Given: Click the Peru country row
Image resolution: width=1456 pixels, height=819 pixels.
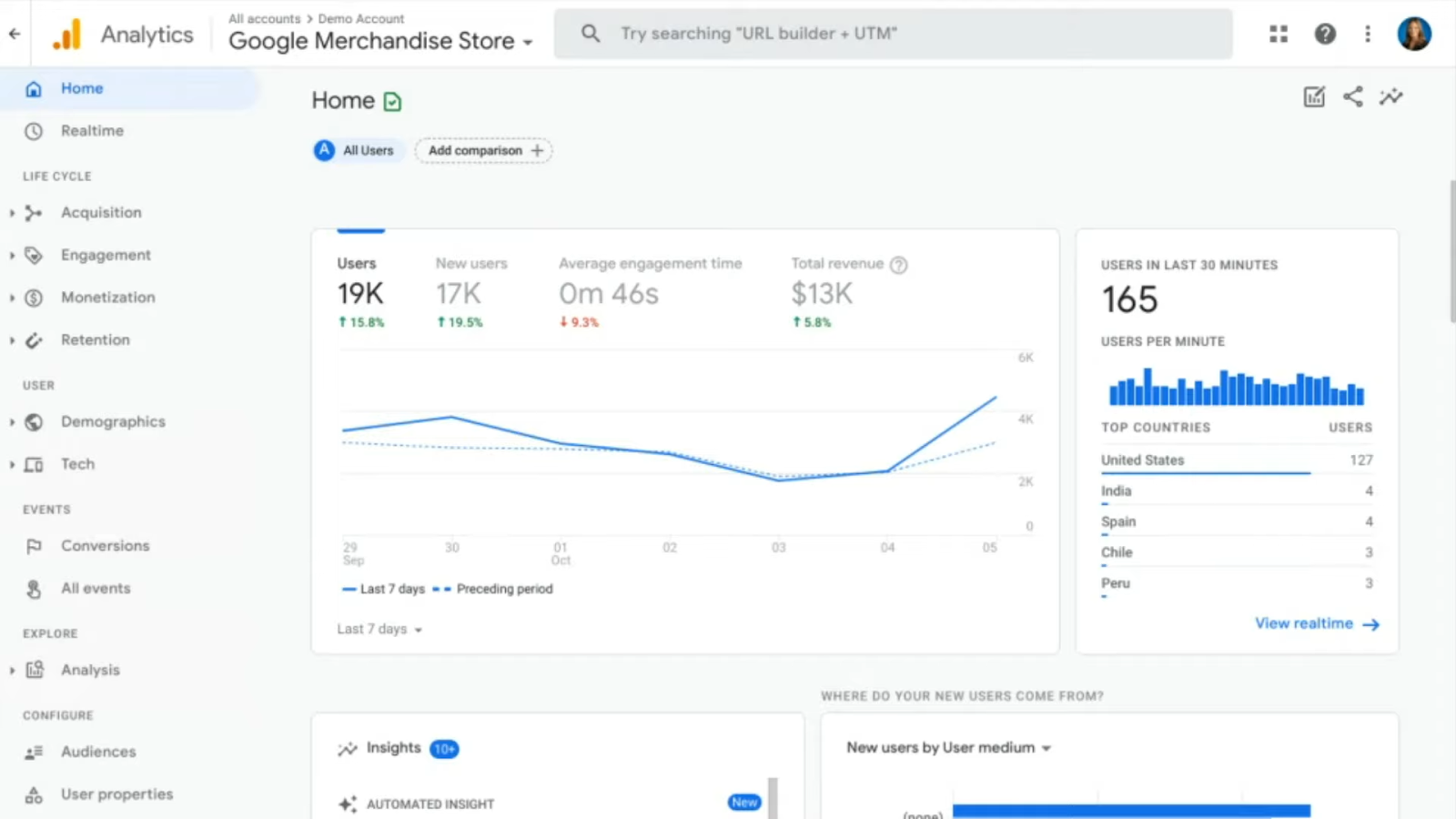Looking at the screenshot, I should pyautogui.click(x=1237, y=584).
